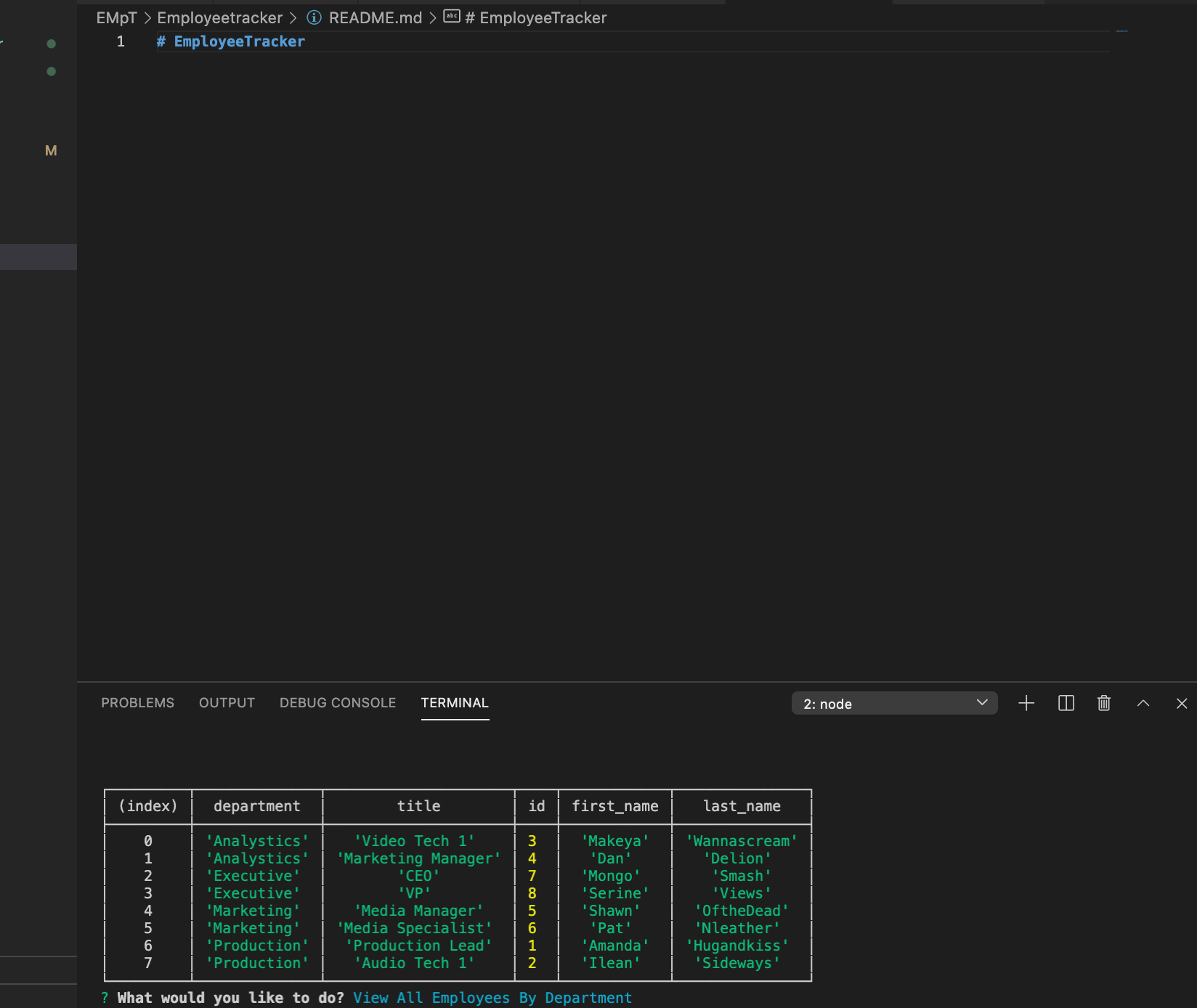
Task: Click 'Production Lead' title cell
Action: pos(419,946)
